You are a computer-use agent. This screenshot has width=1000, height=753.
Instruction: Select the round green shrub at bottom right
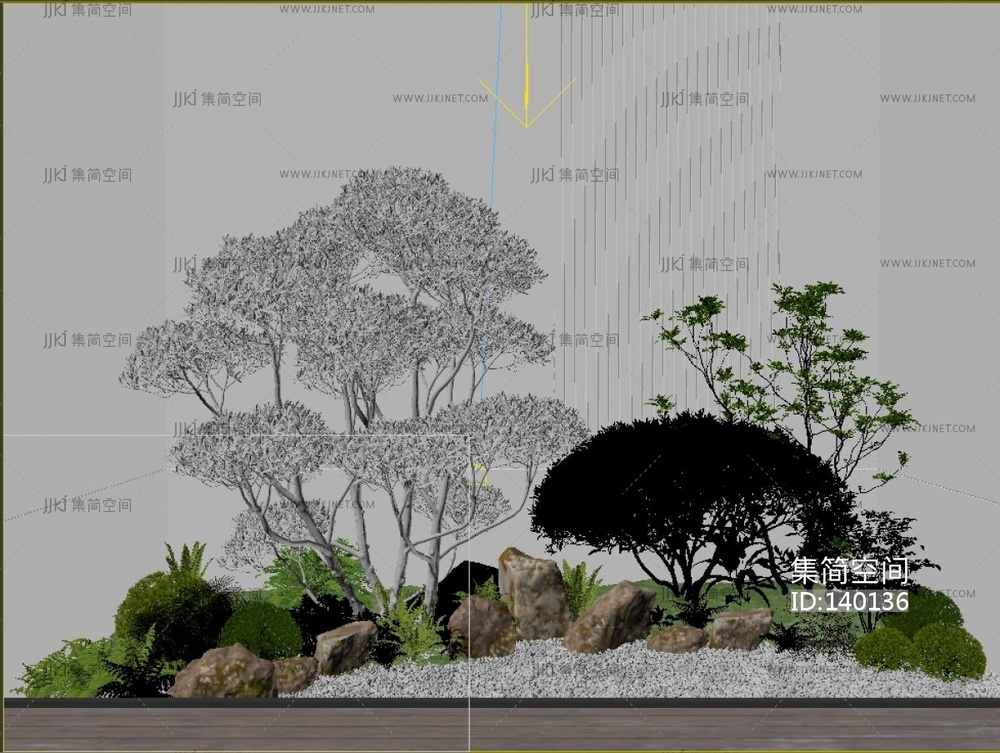(x=947, y=651)
